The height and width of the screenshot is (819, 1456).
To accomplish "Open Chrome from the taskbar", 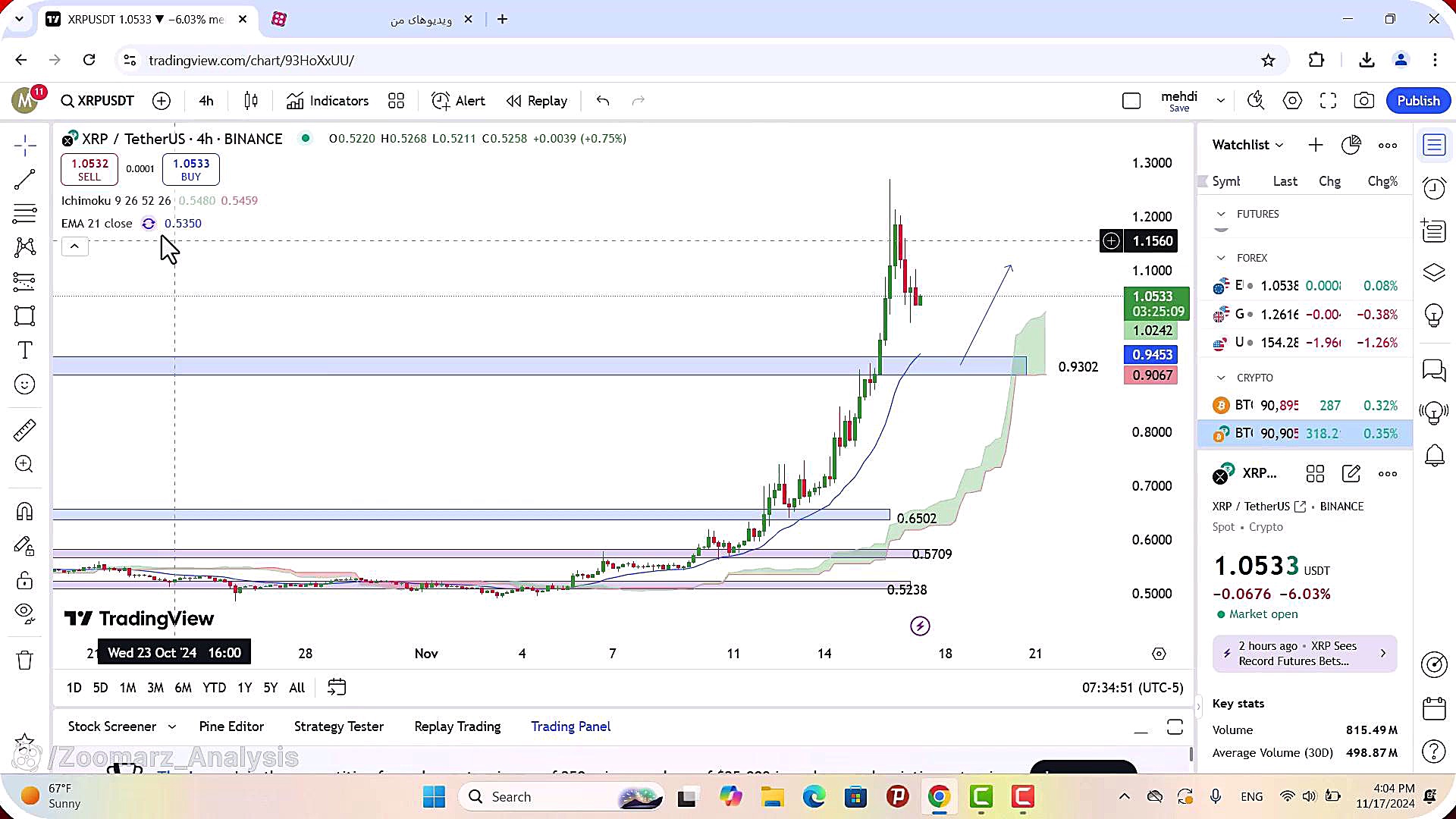I will (939, 797).
